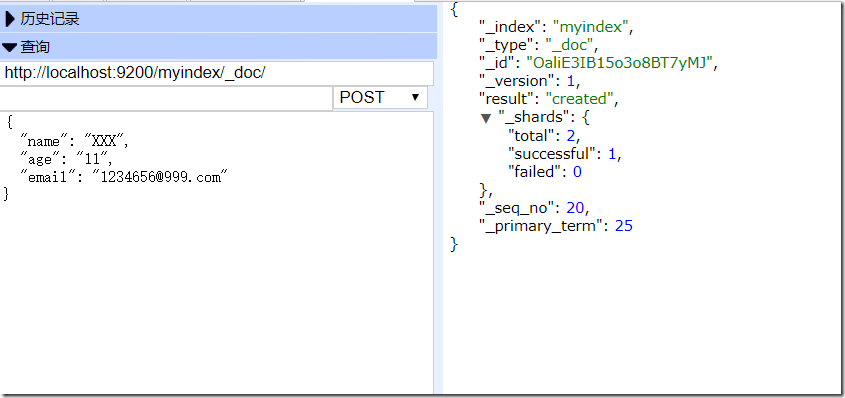Click the "age": "11" line in request body
This screenshot has height=398, width=845.
click(x=67, y=159)
